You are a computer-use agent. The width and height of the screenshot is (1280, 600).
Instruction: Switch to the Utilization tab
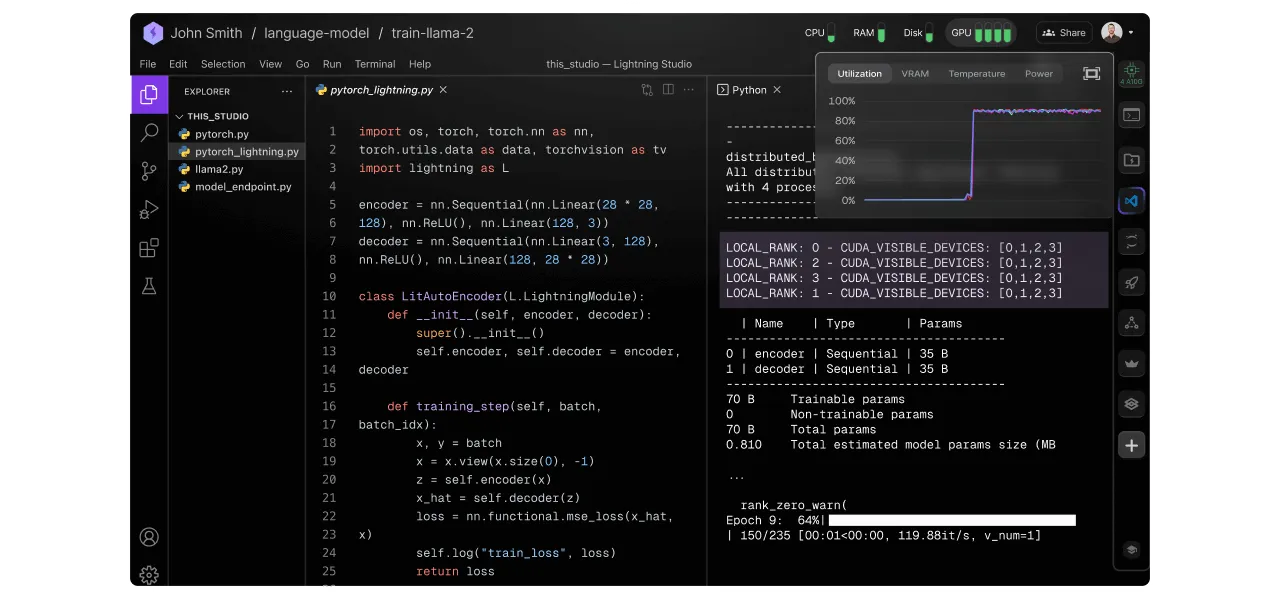point(860,74)
